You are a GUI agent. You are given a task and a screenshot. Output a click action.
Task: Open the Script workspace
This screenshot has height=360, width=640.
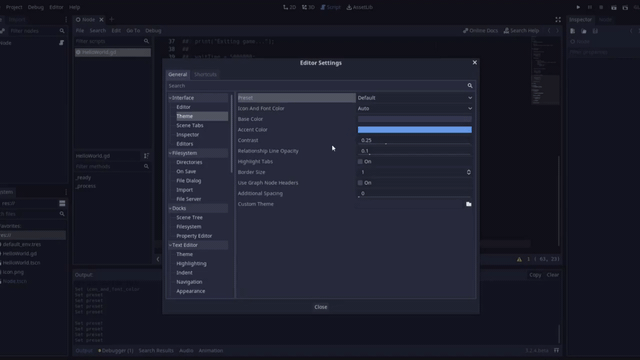(x=330, y=7)
